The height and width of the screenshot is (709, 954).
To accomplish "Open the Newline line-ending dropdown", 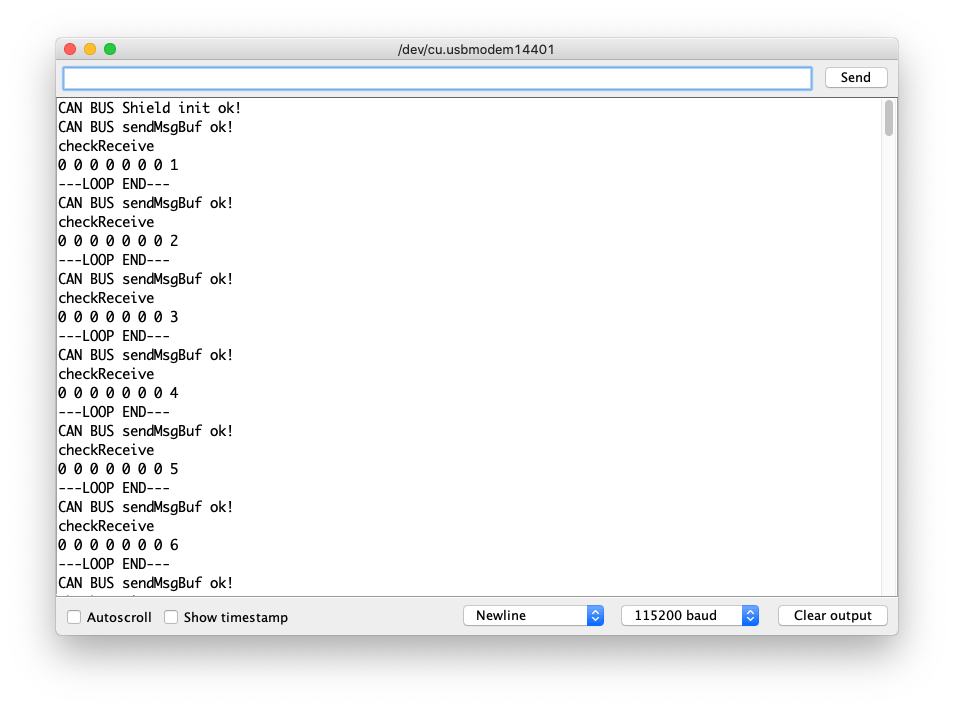I will (x=533, y=615).
